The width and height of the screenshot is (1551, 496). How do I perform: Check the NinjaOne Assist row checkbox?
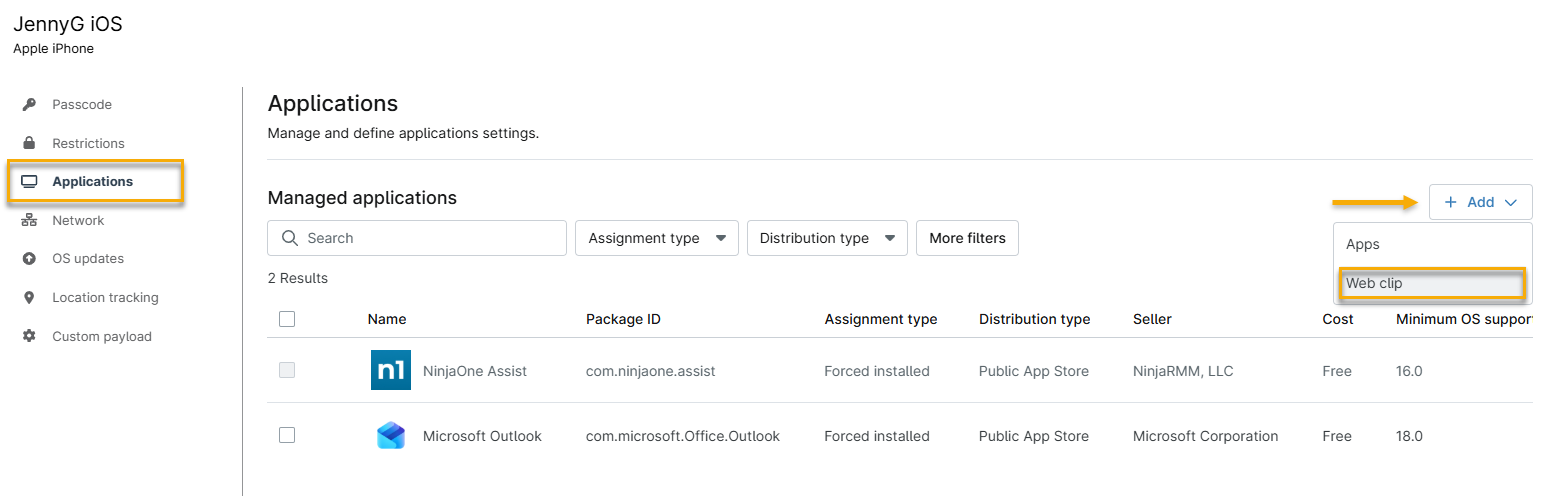coord(287,370)
